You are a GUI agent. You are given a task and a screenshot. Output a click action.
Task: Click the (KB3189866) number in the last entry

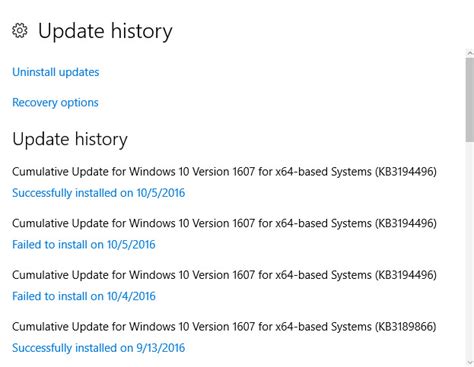tap(406, 327)
